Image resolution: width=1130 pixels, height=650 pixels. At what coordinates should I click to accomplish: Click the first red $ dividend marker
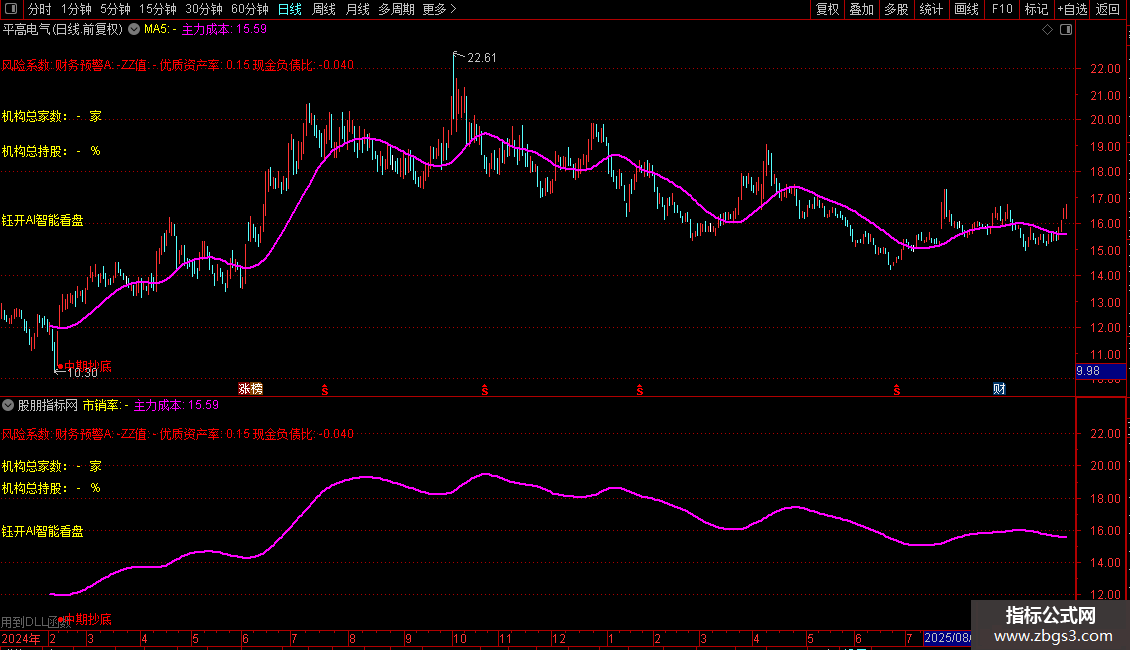325,388
